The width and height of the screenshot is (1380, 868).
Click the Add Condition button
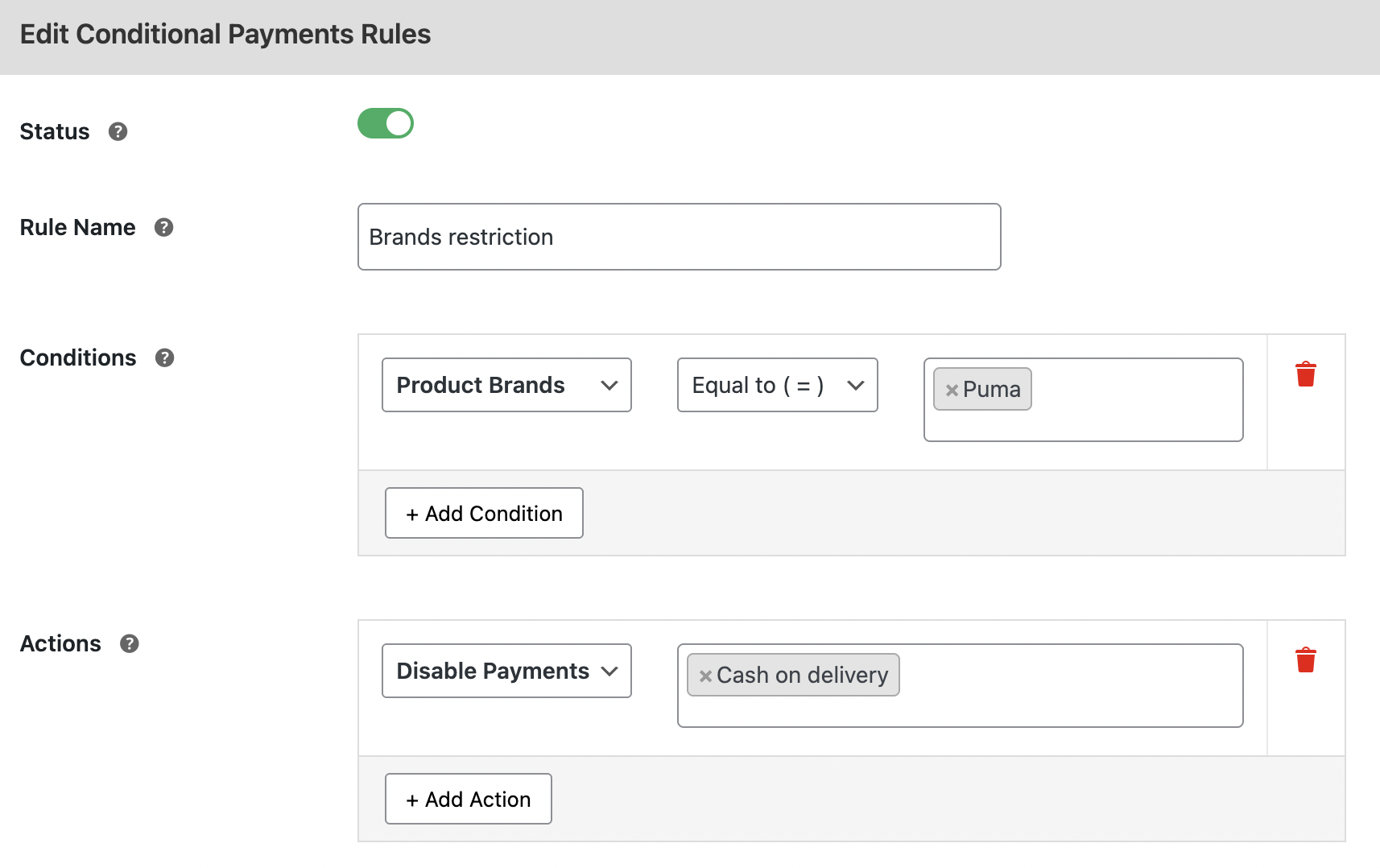[484, 513]
